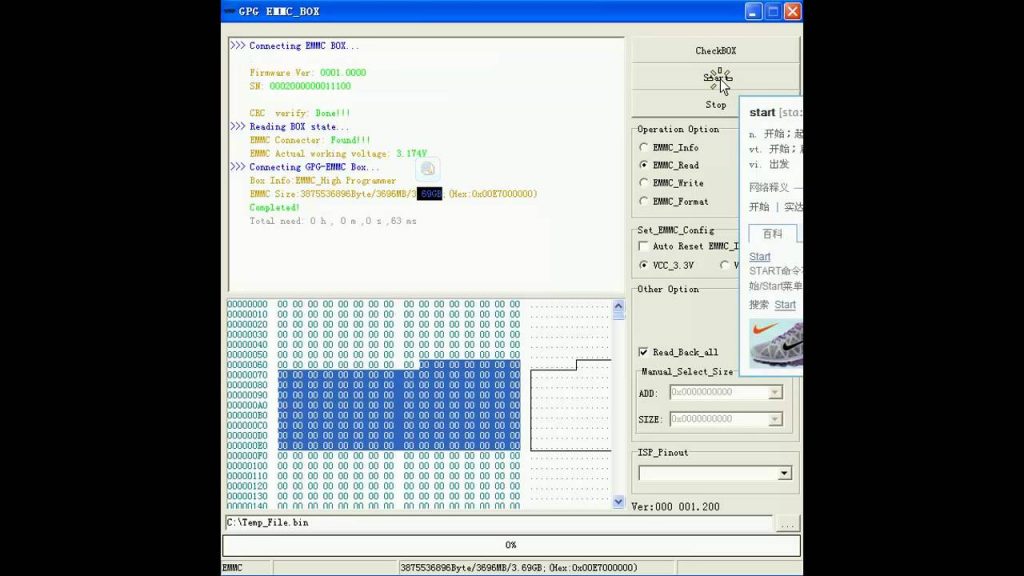Viewport: 1024px width, 576px height.
Task: Click hex address row 00000070
Action: click(247, 375)
